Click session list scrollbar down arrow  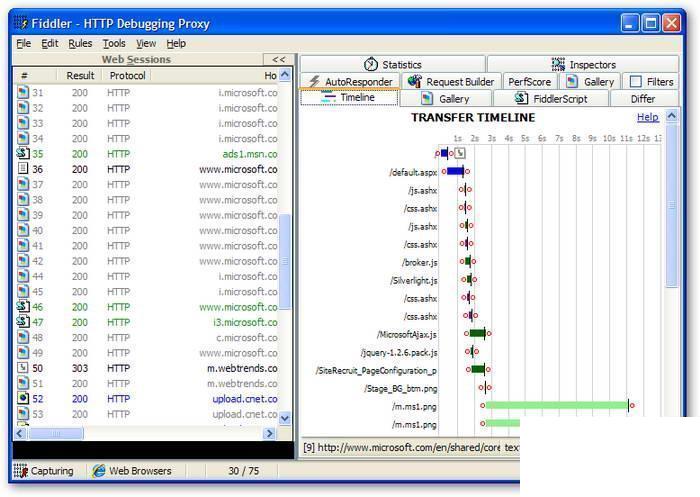(x=284, y=418)
